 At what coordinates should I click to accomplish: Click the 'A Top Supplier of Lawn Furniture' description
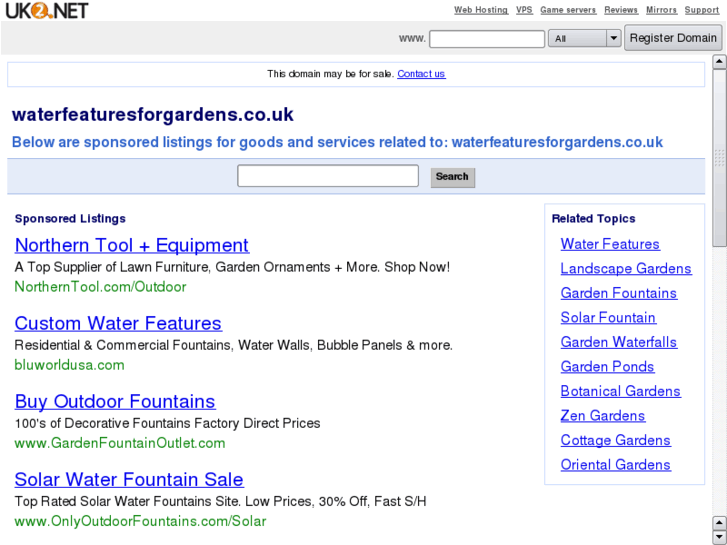(232, 267)
